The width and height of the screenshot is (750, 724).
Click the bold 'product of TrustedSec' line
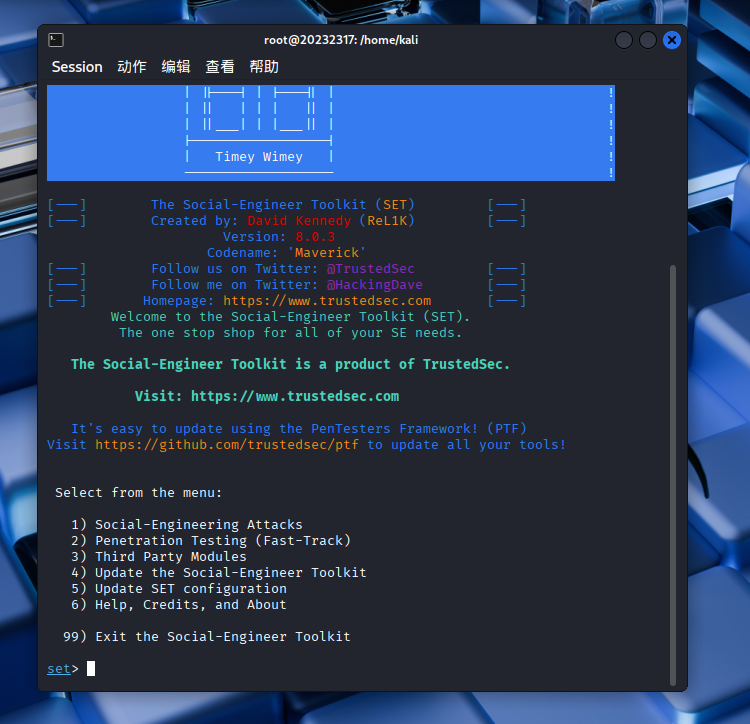pyautogui.click(x=290, y=364)
